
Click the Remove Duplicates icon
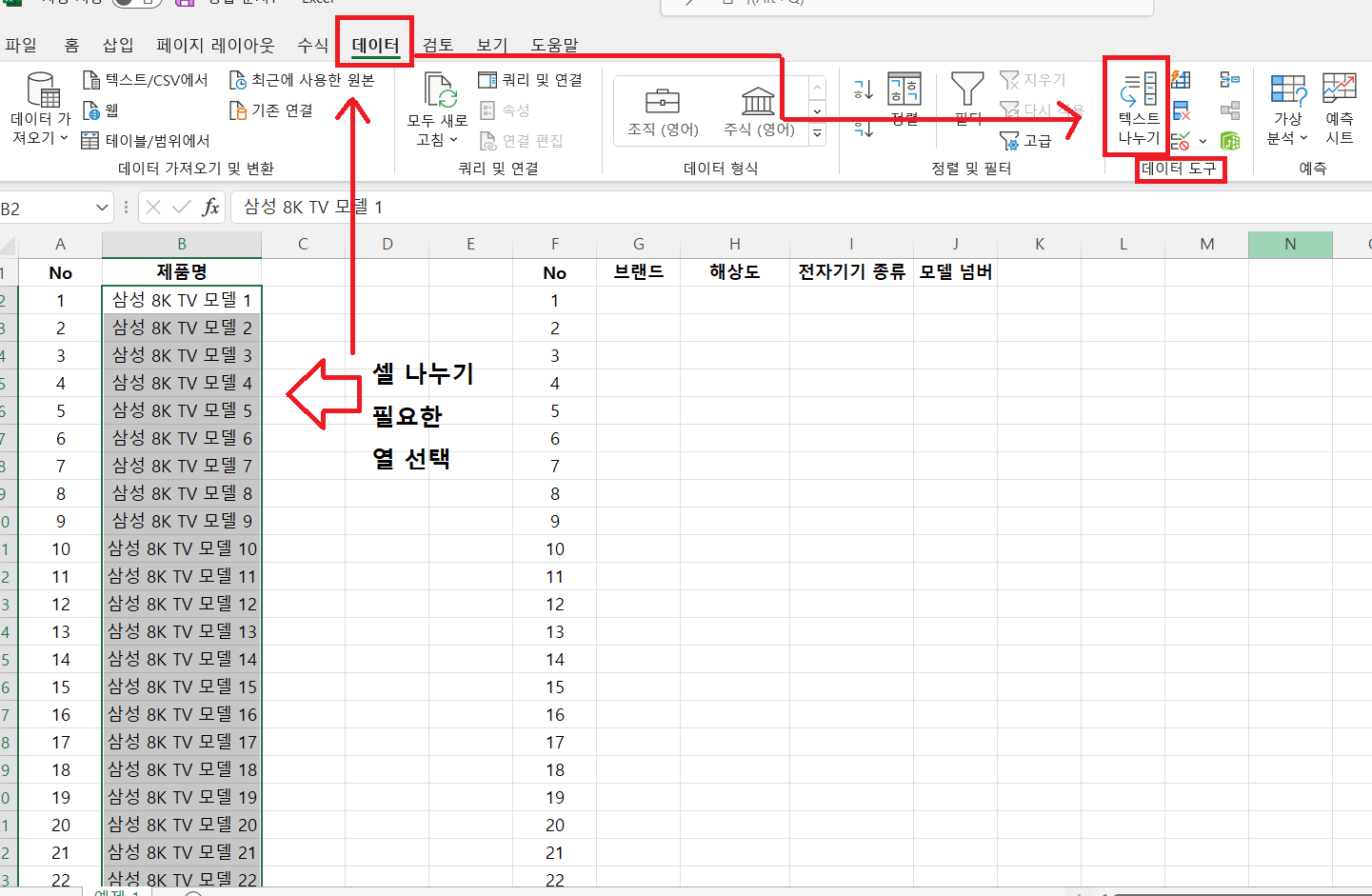[1181, 110]
